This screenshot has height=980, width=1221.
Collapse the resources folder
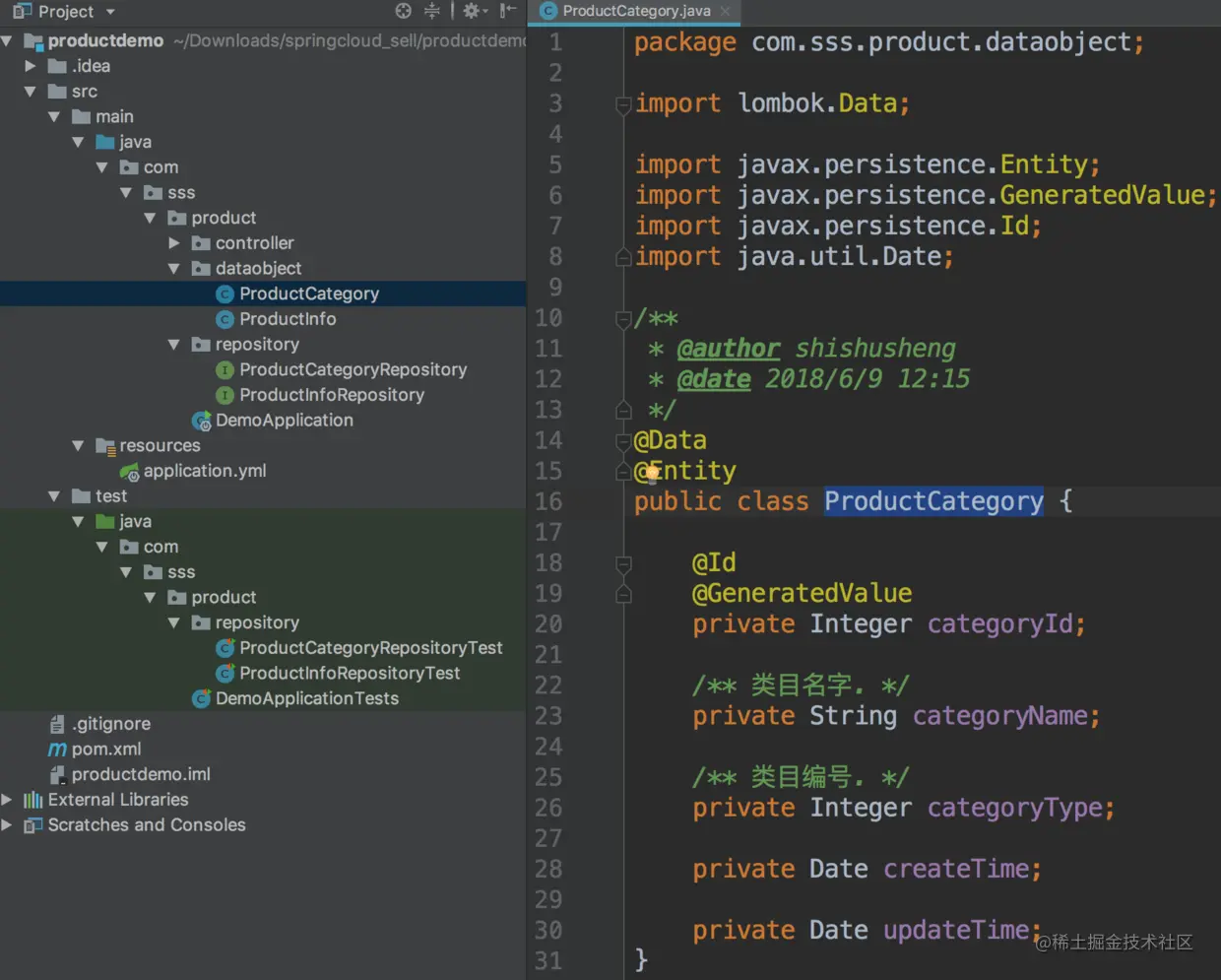(78, 446)
